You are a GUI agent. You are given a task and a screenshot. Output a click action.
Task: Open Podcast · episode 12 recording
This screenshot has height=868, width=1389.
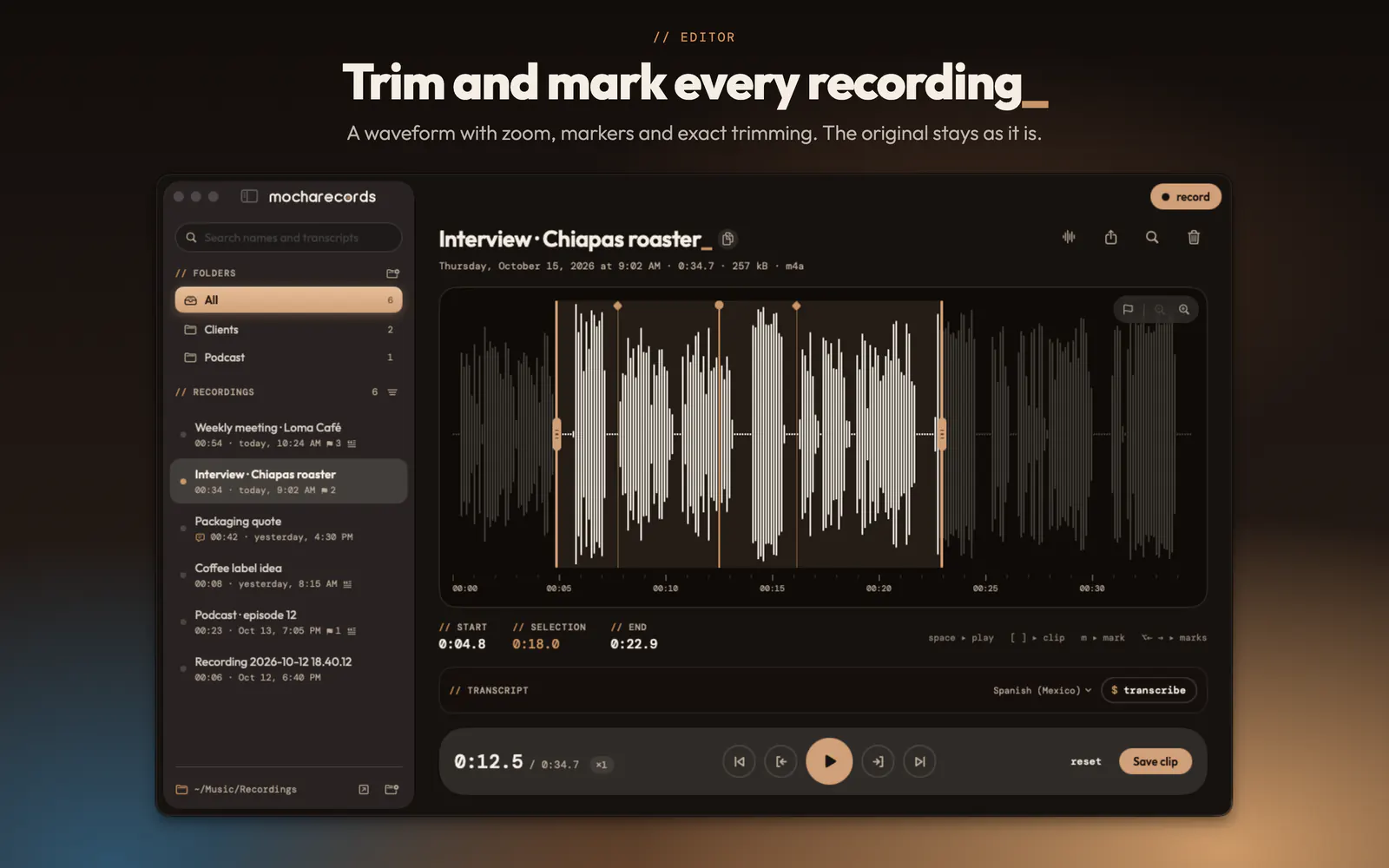point(288,622)
